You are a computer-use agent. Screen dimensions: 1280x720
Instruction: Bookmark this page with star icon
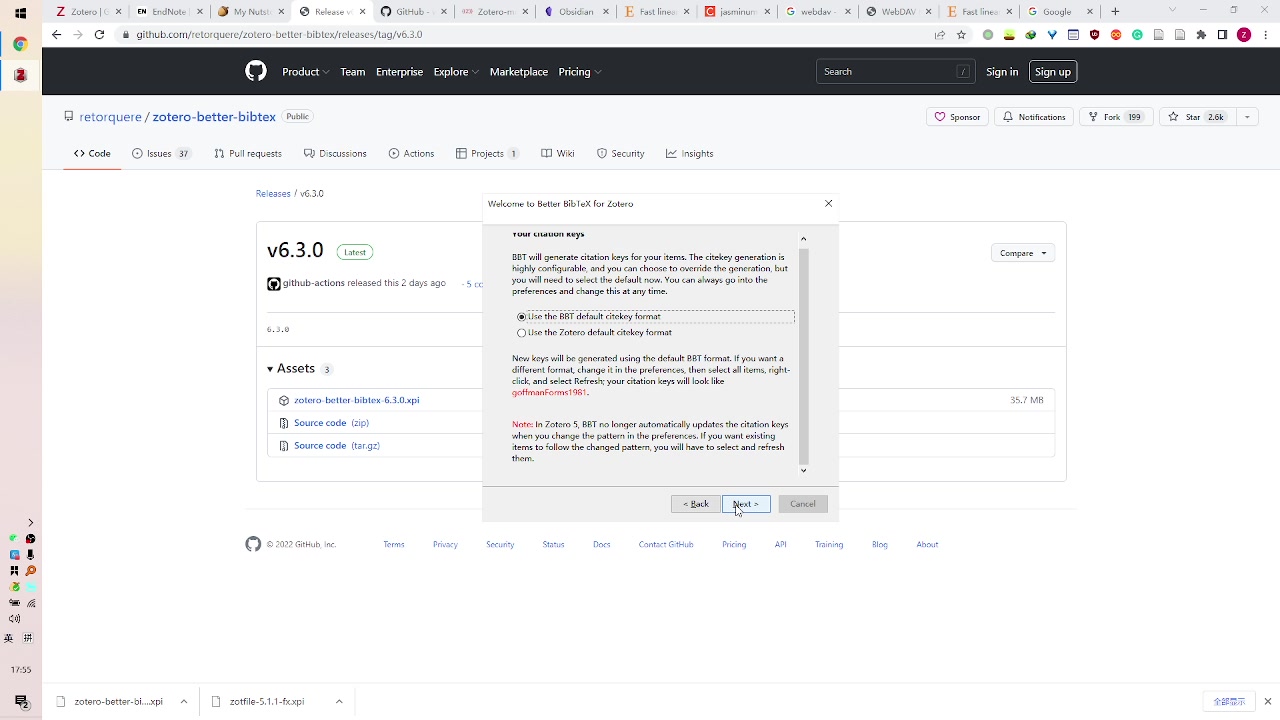(961, 34)
